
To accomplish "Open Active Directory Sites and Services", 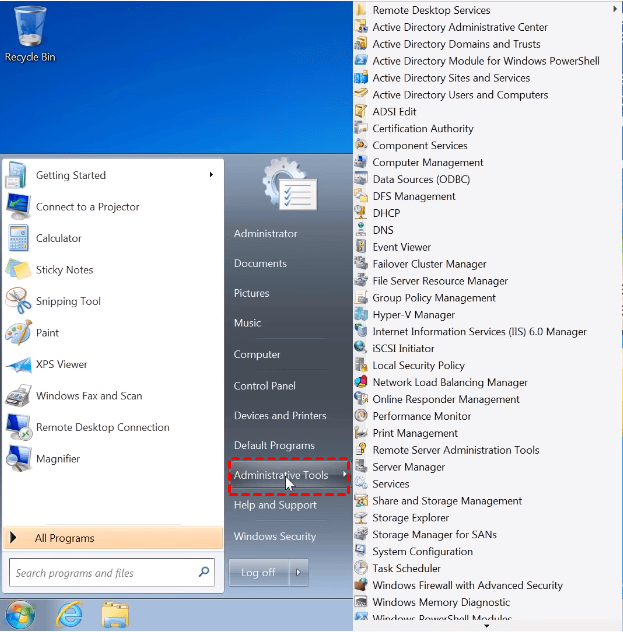I will (x=451, y=78).
